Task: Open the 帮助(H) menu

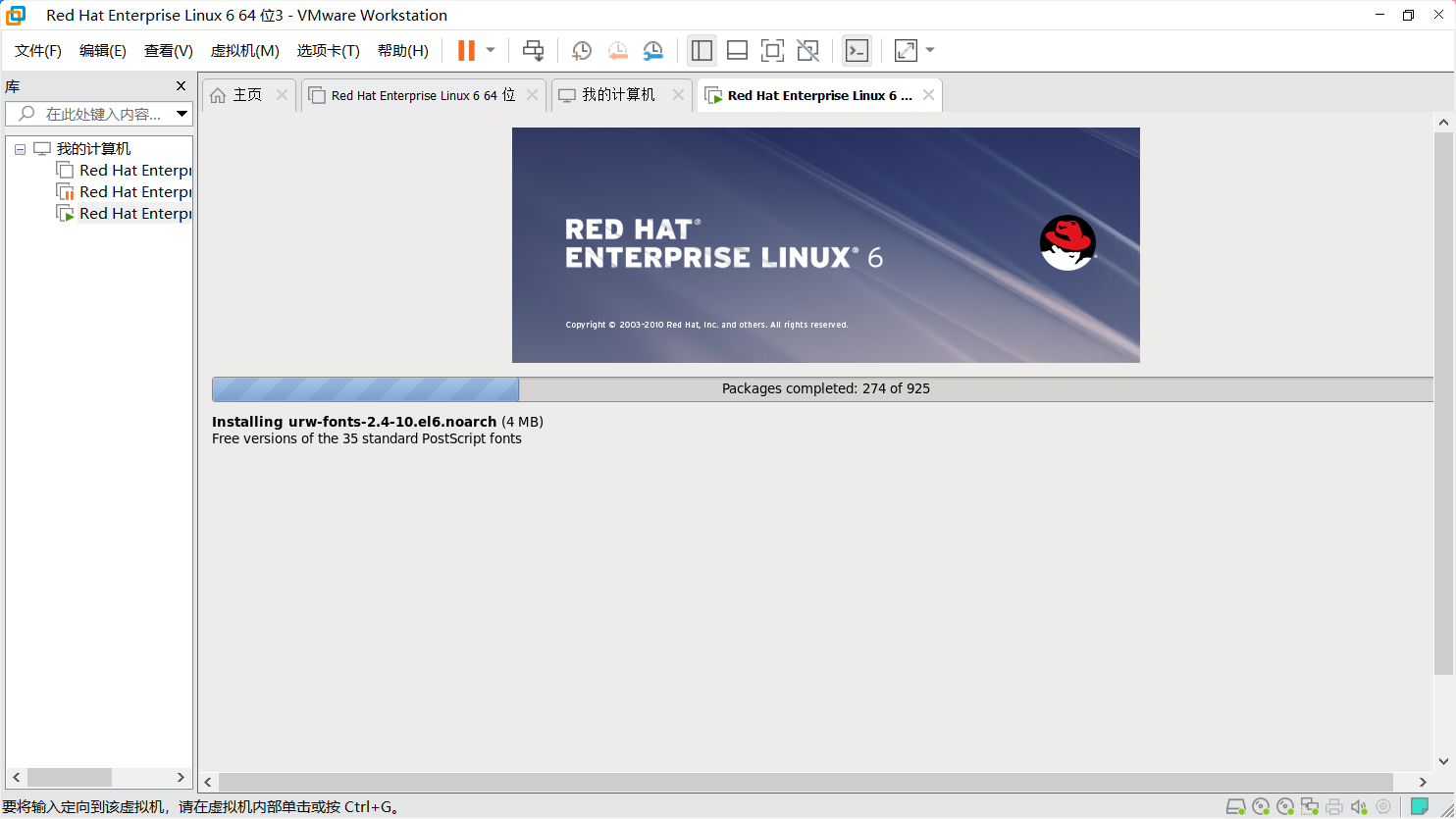Action: 403,51
